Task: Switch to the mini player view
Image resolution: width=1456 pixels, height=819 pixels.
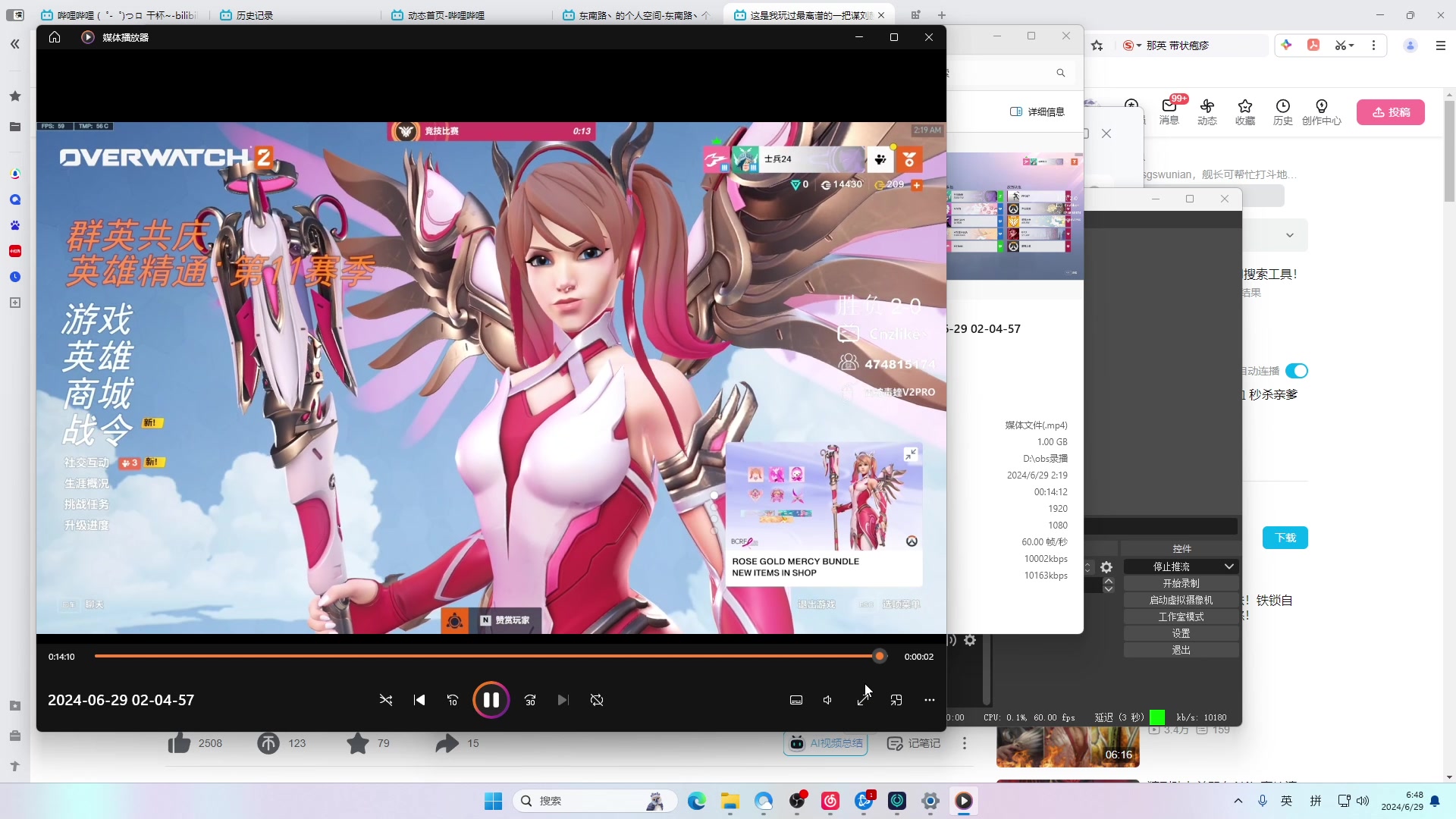Action: [896, 700]
